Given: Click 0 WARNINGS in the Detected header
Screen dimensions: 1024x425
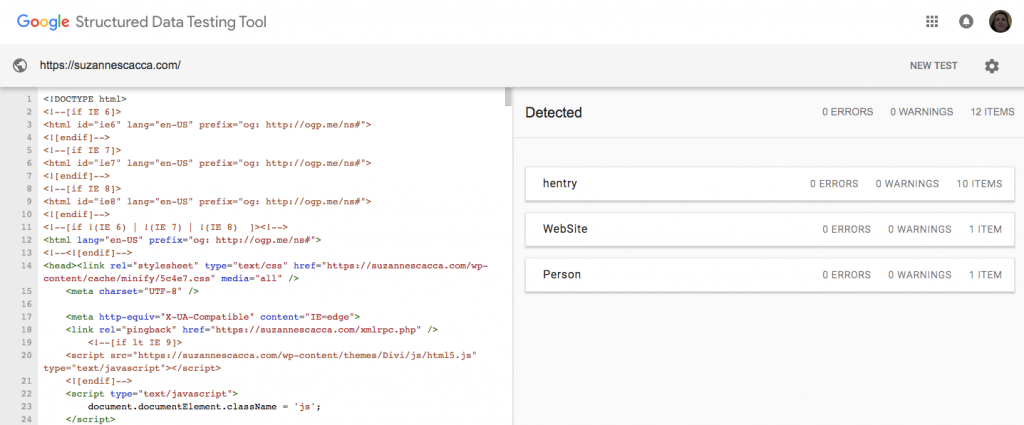Looking at the screenshot, I should click(921, 112).
